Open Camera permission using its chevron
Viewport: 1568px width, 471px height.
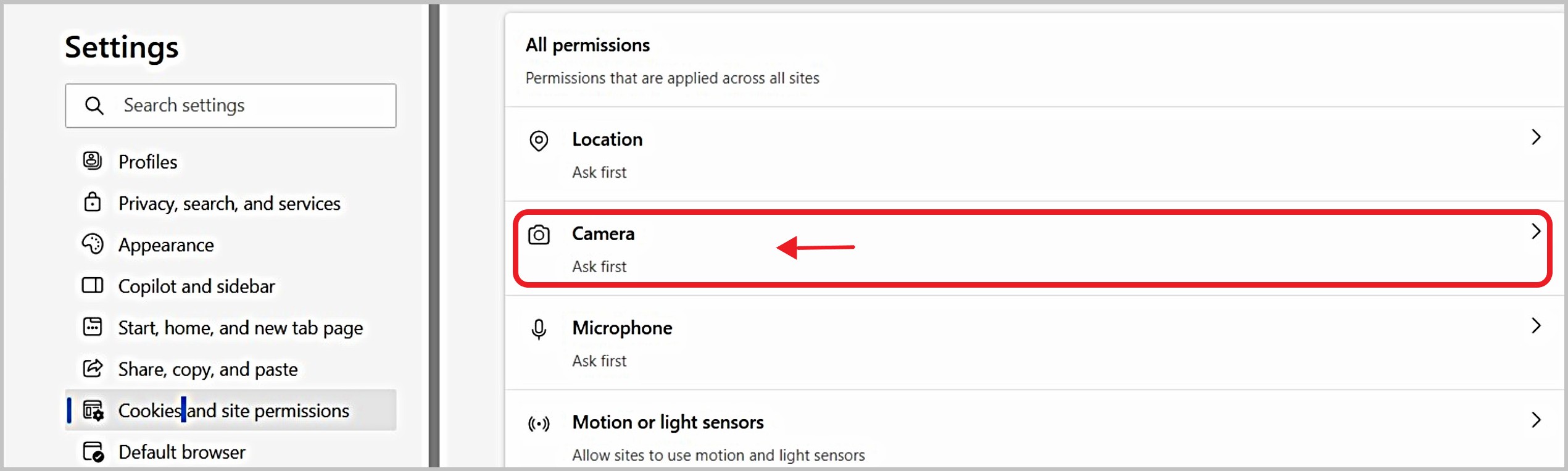(1536, 231)
